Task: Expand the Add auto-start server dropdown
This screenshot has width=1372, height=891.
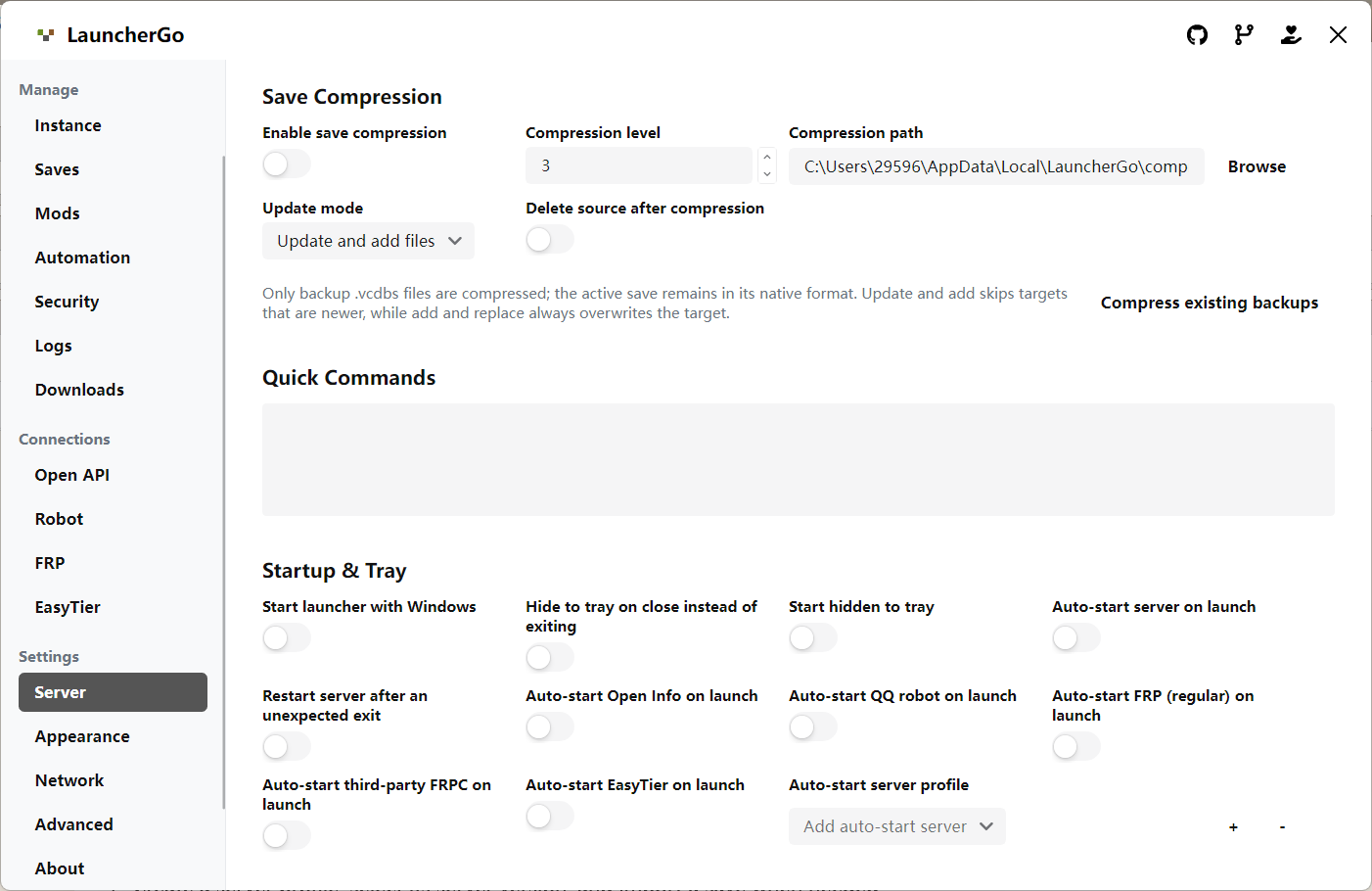Action: [897, 826]
